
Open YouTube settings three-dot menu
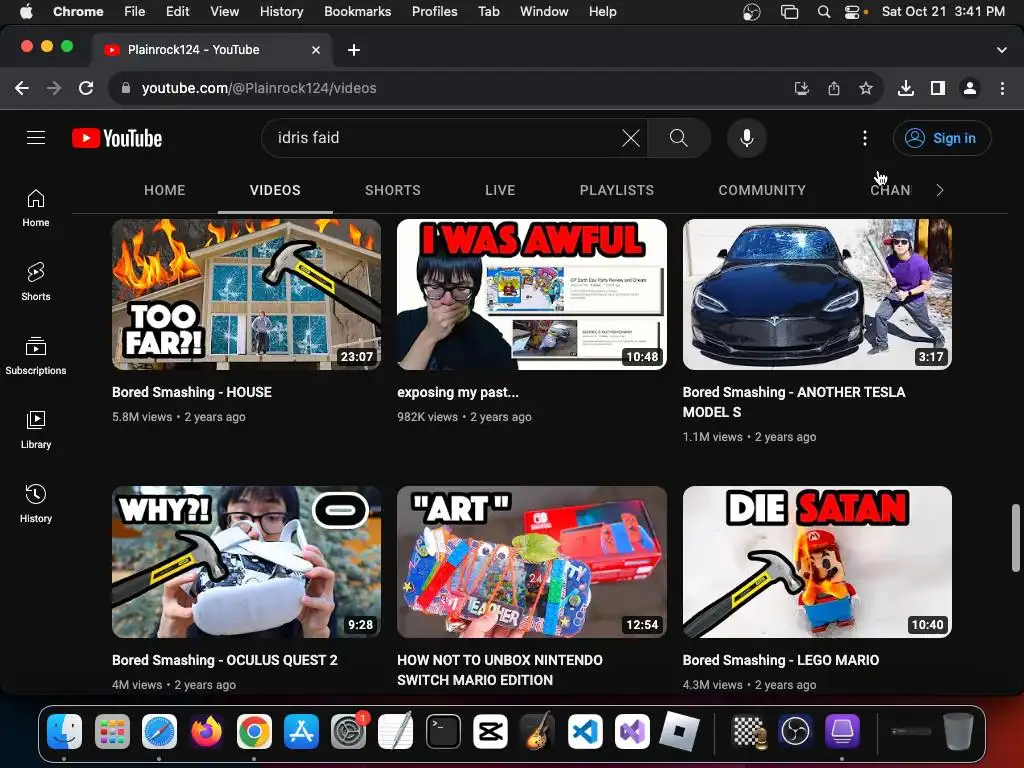(x=865, y=138)
